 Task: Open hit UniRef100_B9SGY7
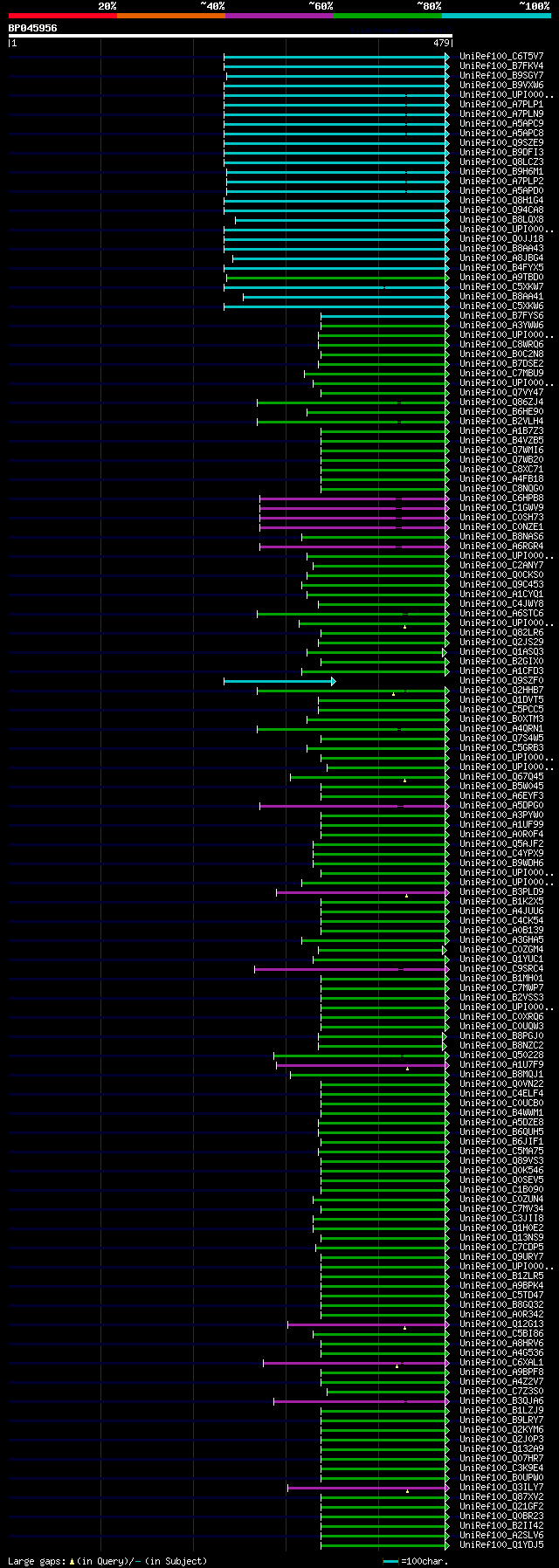(501, 76)
